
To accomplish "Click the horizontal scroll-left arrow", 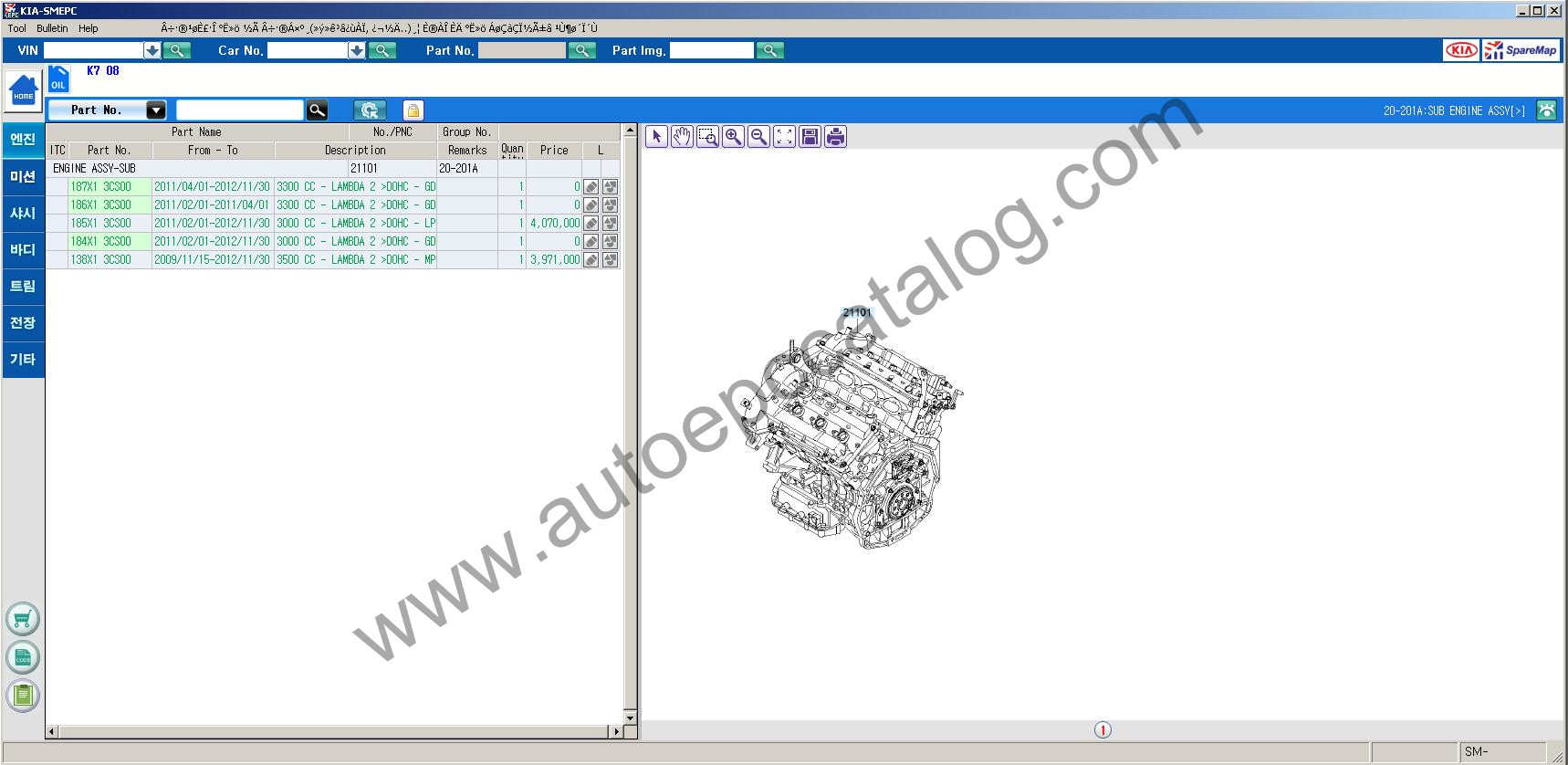I will tap(52, 732).
